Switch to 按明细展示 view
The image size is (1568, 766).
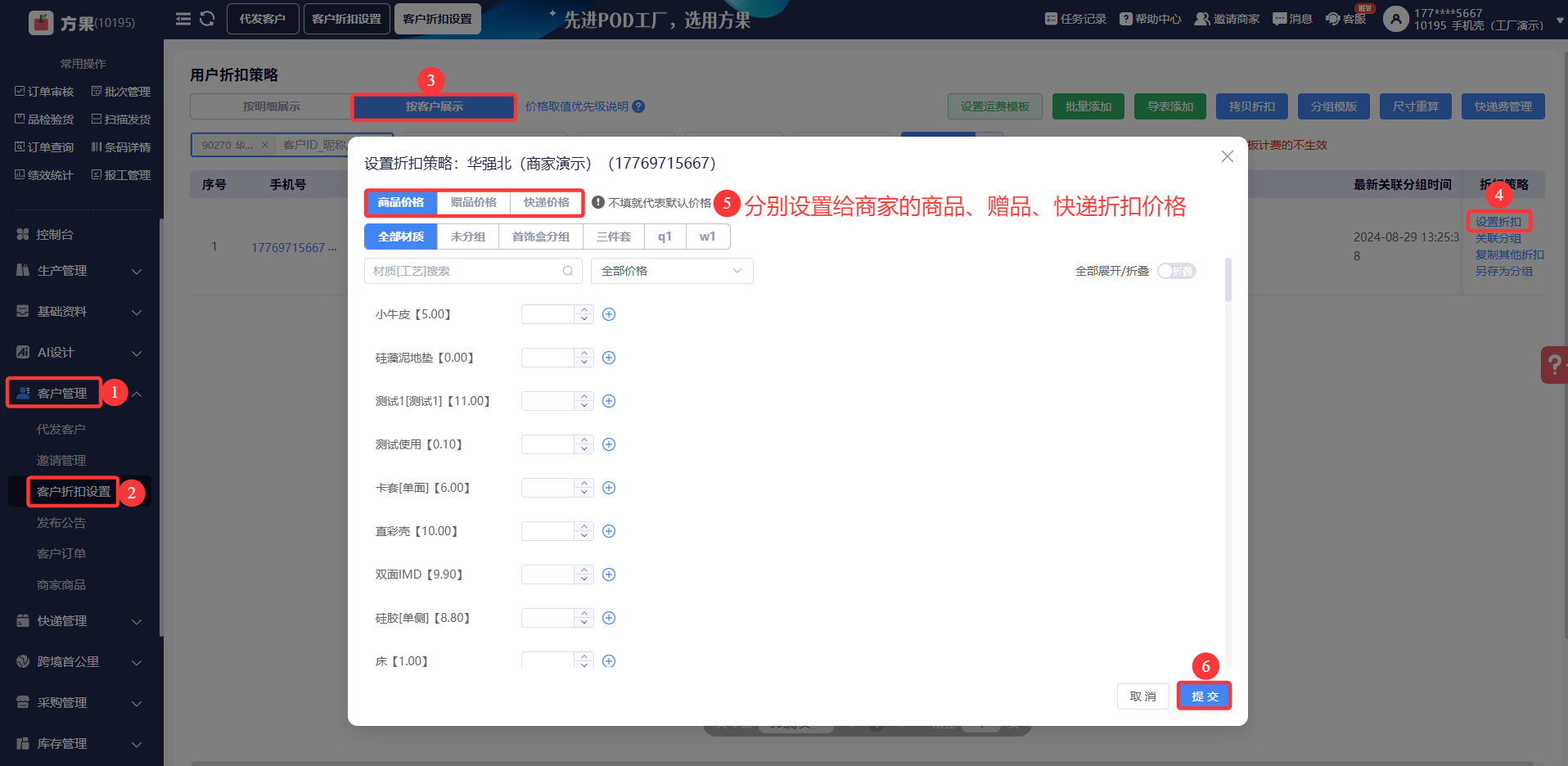pyautogui.click(x=271, y=106)
